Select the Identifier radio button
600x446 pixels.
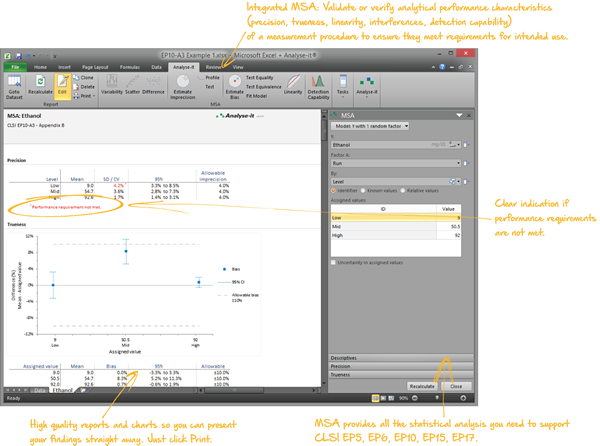tap(334, 190)
